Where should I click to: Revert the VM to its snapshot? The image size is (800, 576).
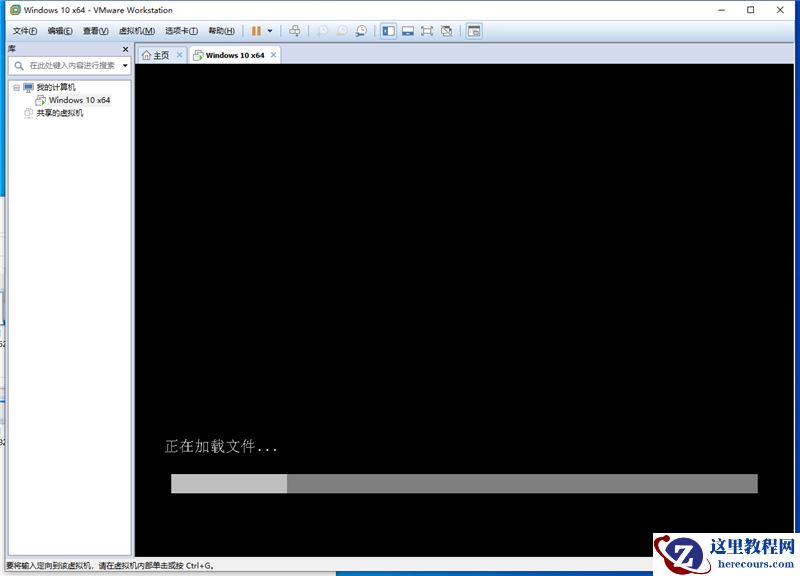click(341, 31)
